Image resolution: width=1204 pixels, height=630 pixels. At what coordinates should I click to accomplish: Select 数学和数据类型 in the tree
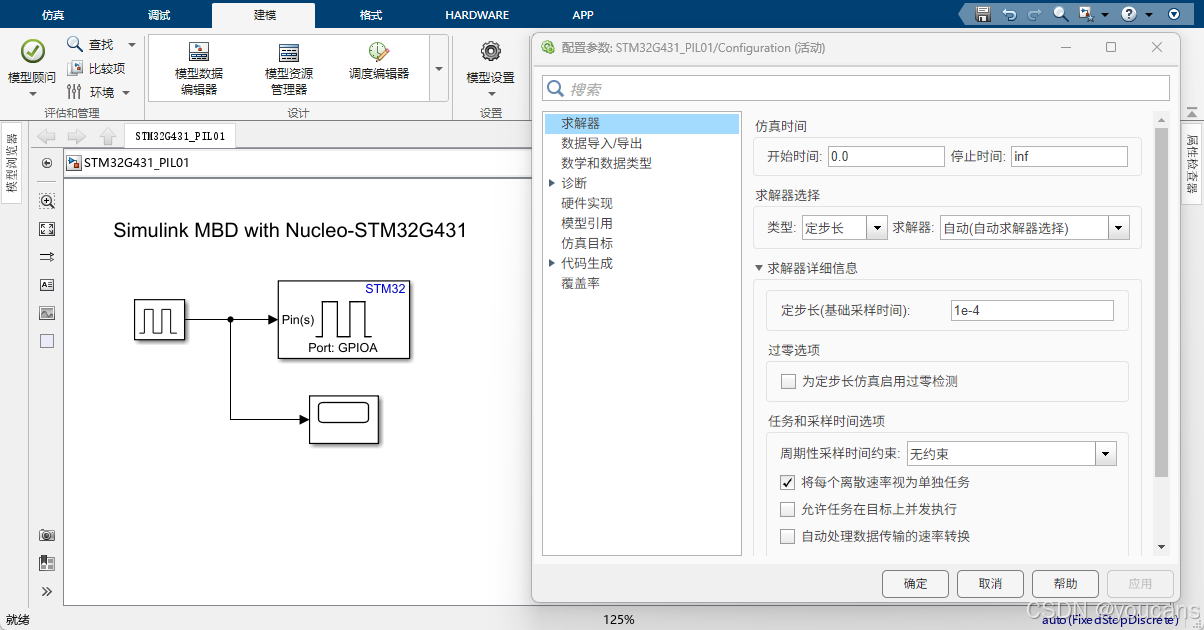pos(606,163)
